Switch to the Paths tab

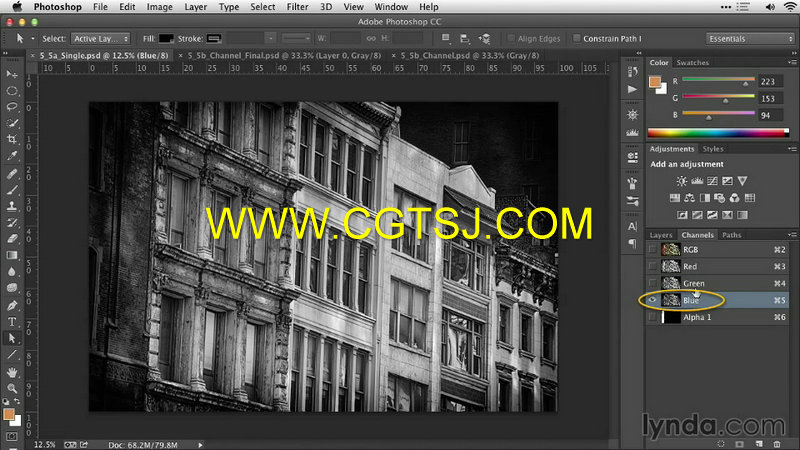(731, 235)
